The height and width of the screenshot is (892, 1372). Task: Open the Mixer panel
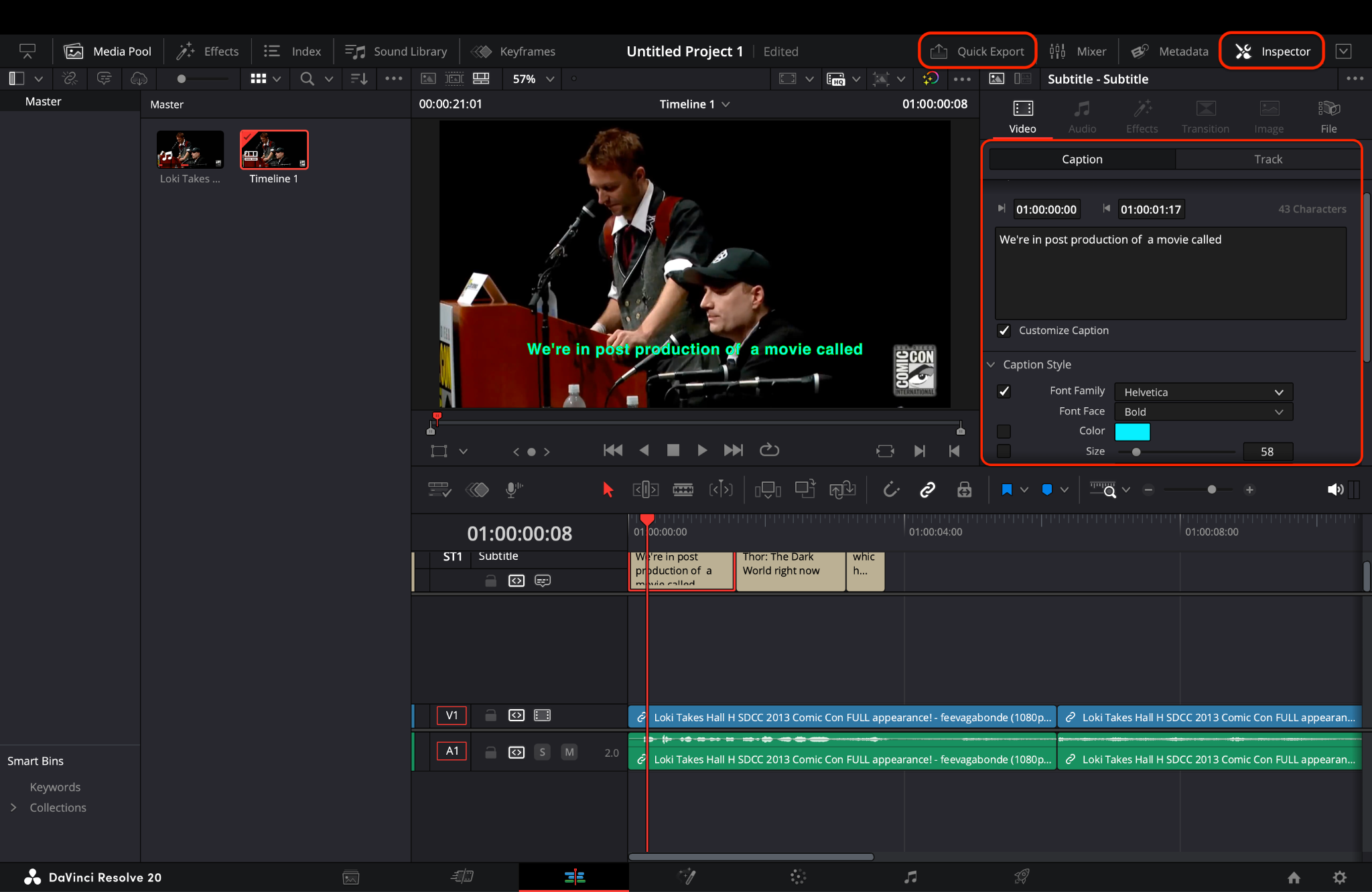(1079, 51)
